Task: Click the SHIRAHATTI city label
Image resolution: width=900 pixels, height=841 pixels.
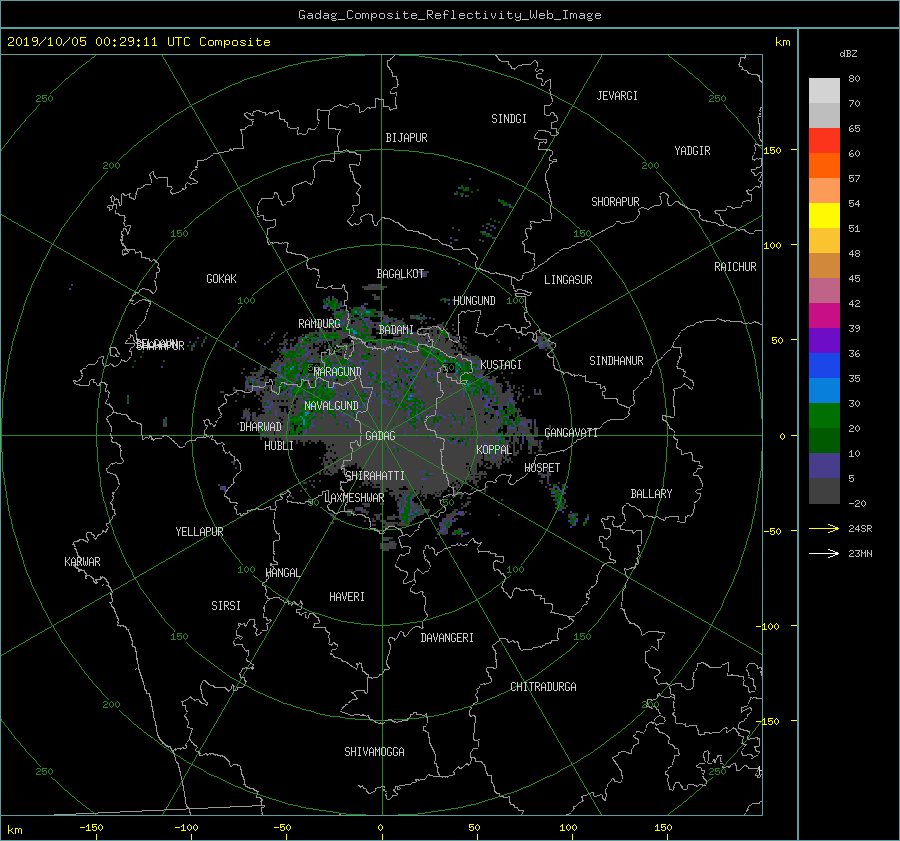Action: [375, 476]
